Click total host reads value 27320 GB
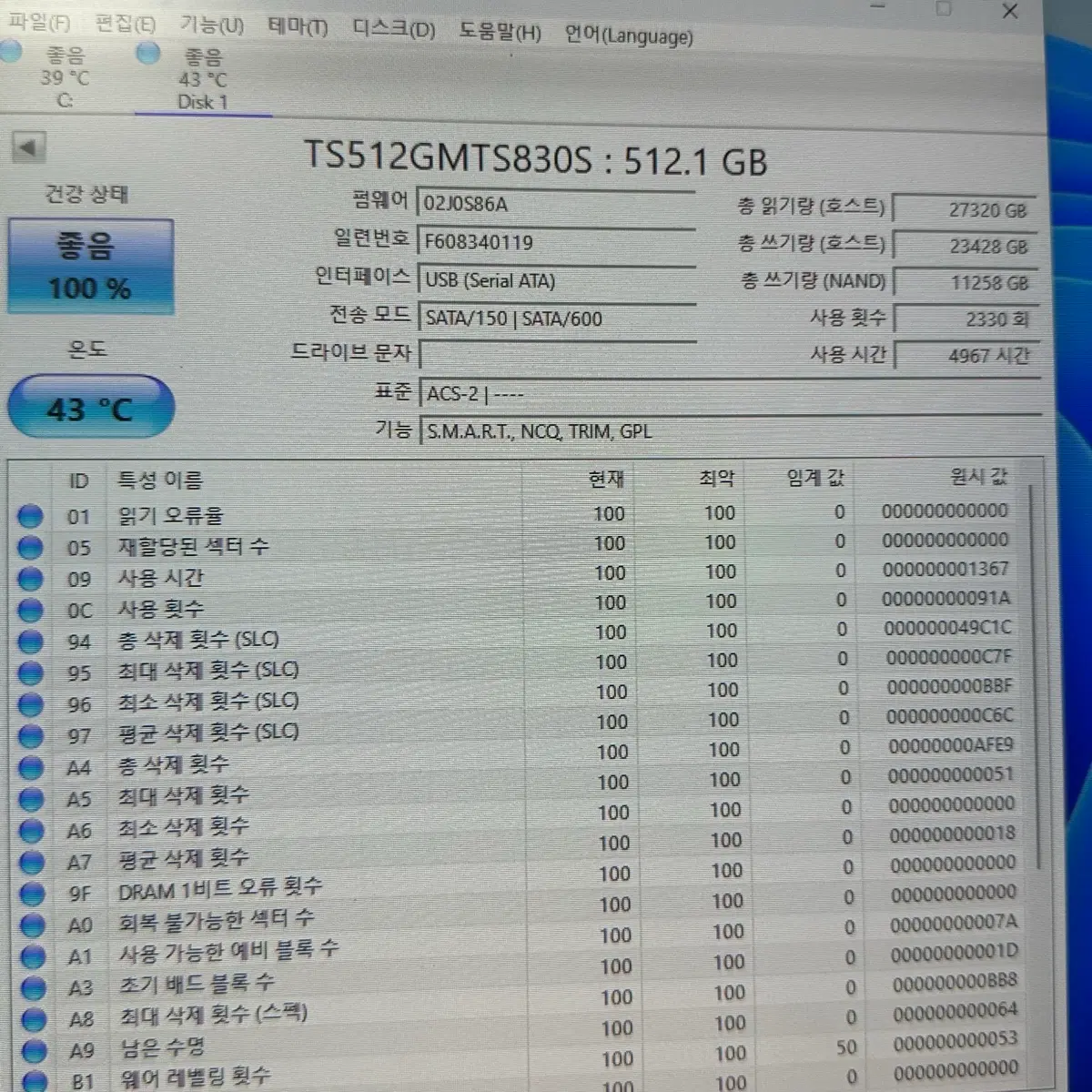1092x1092 pixels. (x=965, y=209)
